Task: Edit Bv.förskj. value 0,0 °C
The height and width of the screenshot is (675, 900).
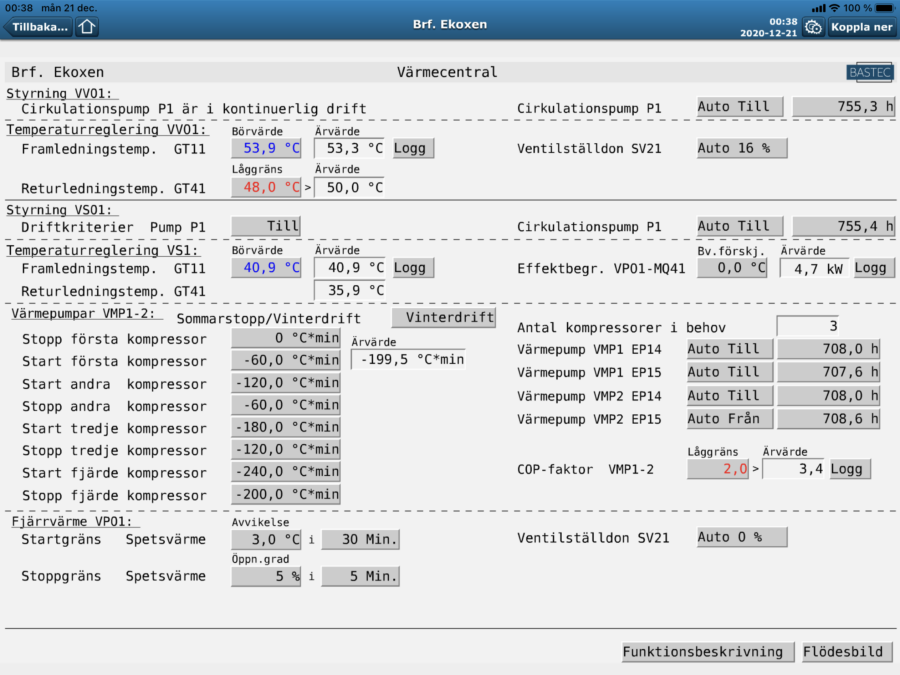Action: 732,268
